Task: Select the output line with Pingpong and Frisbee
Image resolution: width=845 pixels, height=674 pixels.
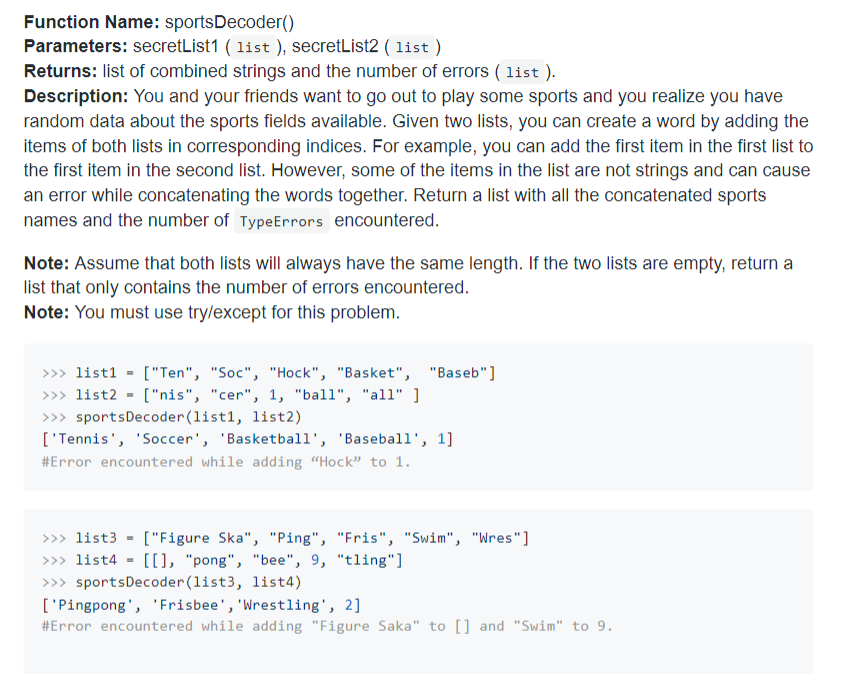Action: pyautogui.click(x=200, y=603)
